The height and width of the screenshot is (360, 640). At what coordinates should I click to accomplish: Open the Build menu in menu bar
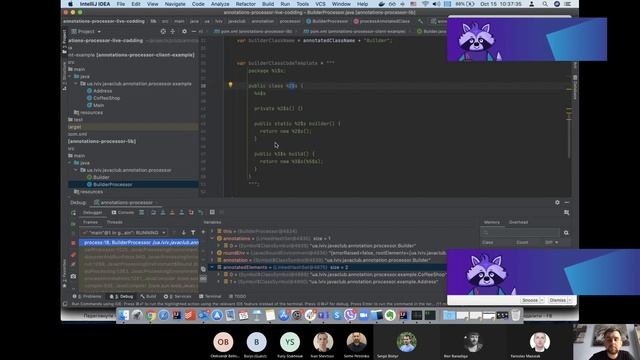tap(268, 4)
